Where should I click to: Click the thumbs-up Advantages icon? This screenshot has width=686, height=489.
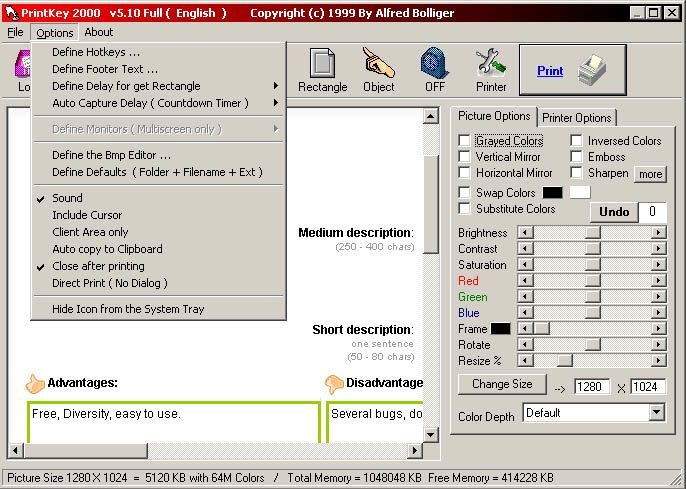(35, 384)
